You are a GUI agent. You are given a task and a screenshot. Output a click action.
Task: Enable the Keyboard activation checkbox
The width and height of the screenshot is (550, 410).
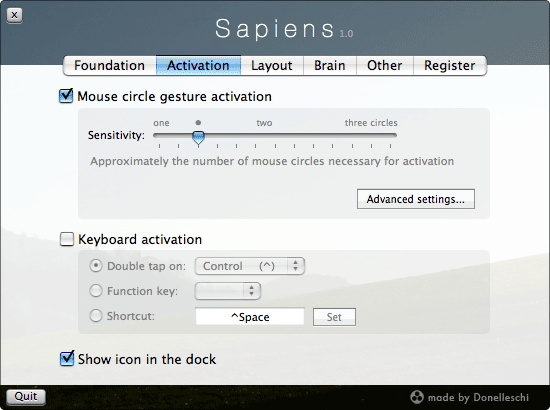pos(67,239)
